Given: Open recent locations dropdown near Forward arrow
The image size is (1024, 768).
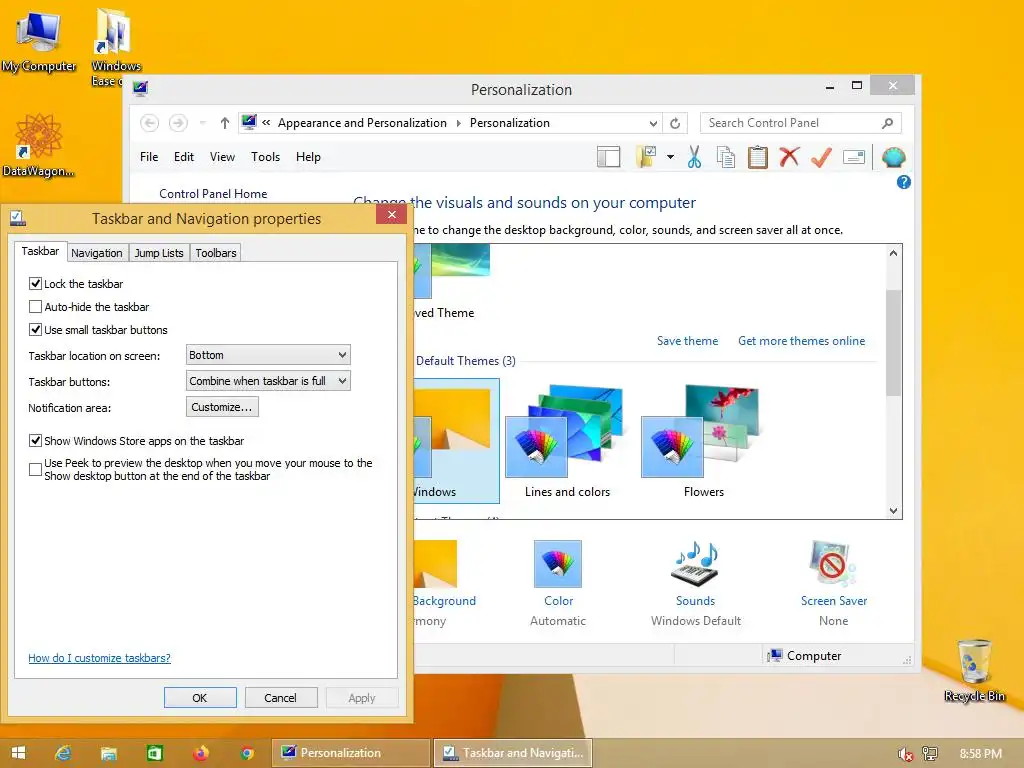Looking at the screenshot, I should 202,123.
